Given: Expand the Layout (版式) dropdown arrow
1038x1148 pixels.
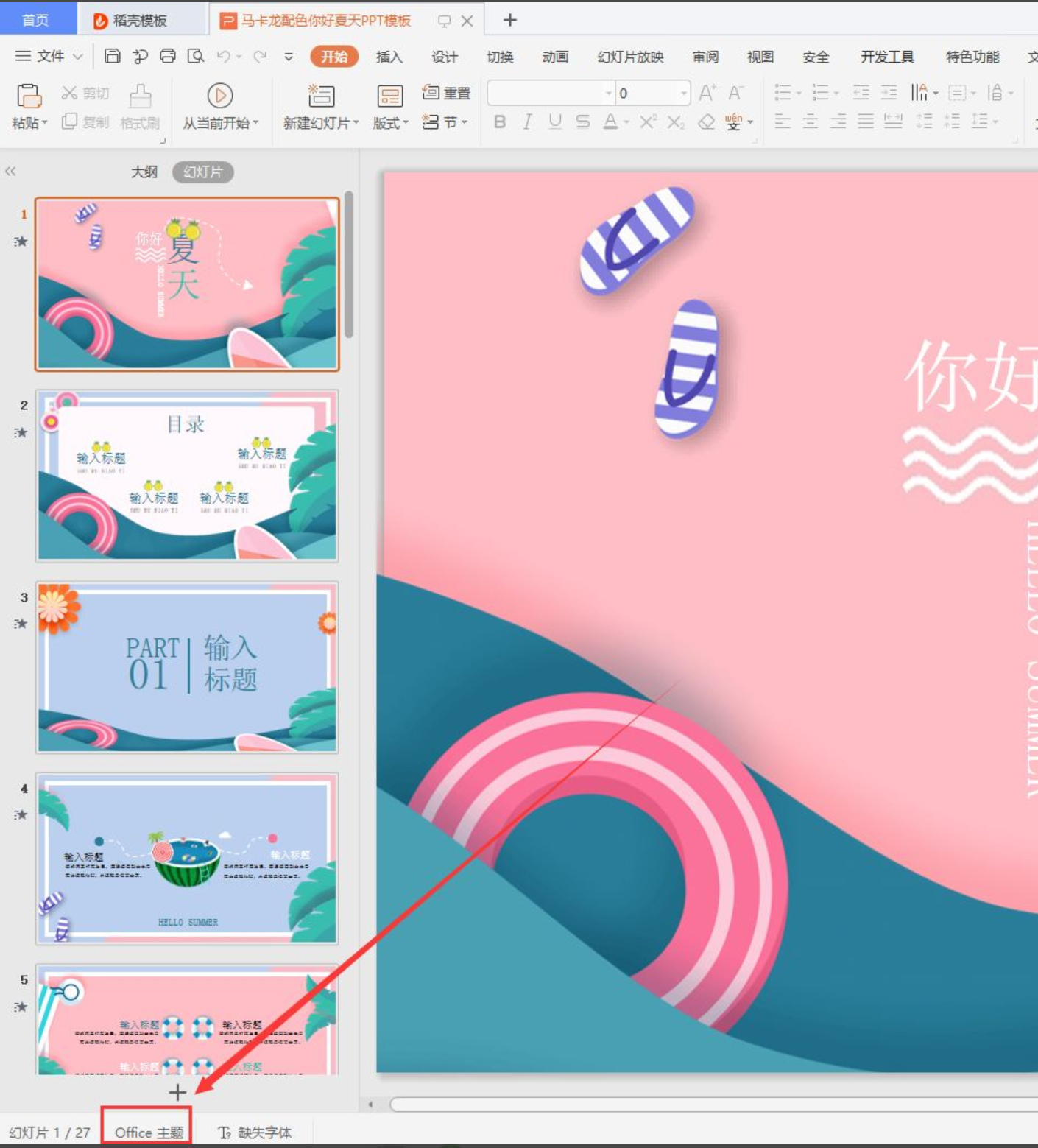Looking at the screenshot, I should click(406, 123).
